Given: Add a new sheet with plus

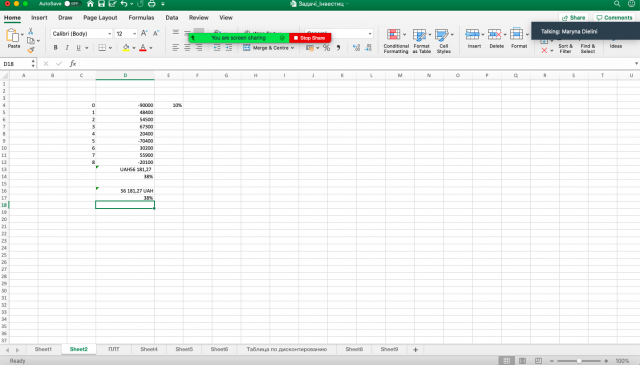Looking at the screenshot, I should [416, 349].
